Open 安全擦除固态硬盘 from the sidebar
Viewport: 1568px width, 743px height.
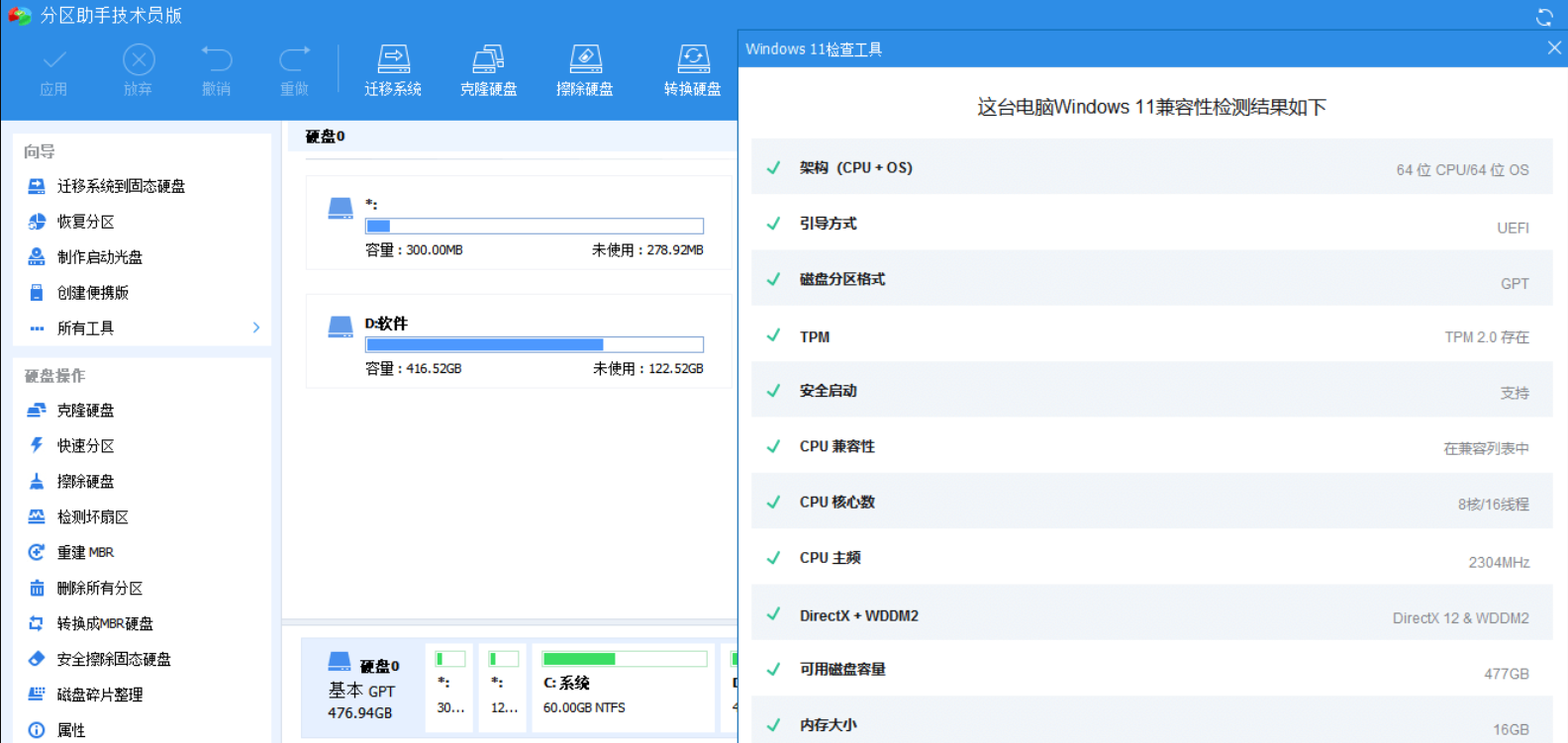[114, 660]
